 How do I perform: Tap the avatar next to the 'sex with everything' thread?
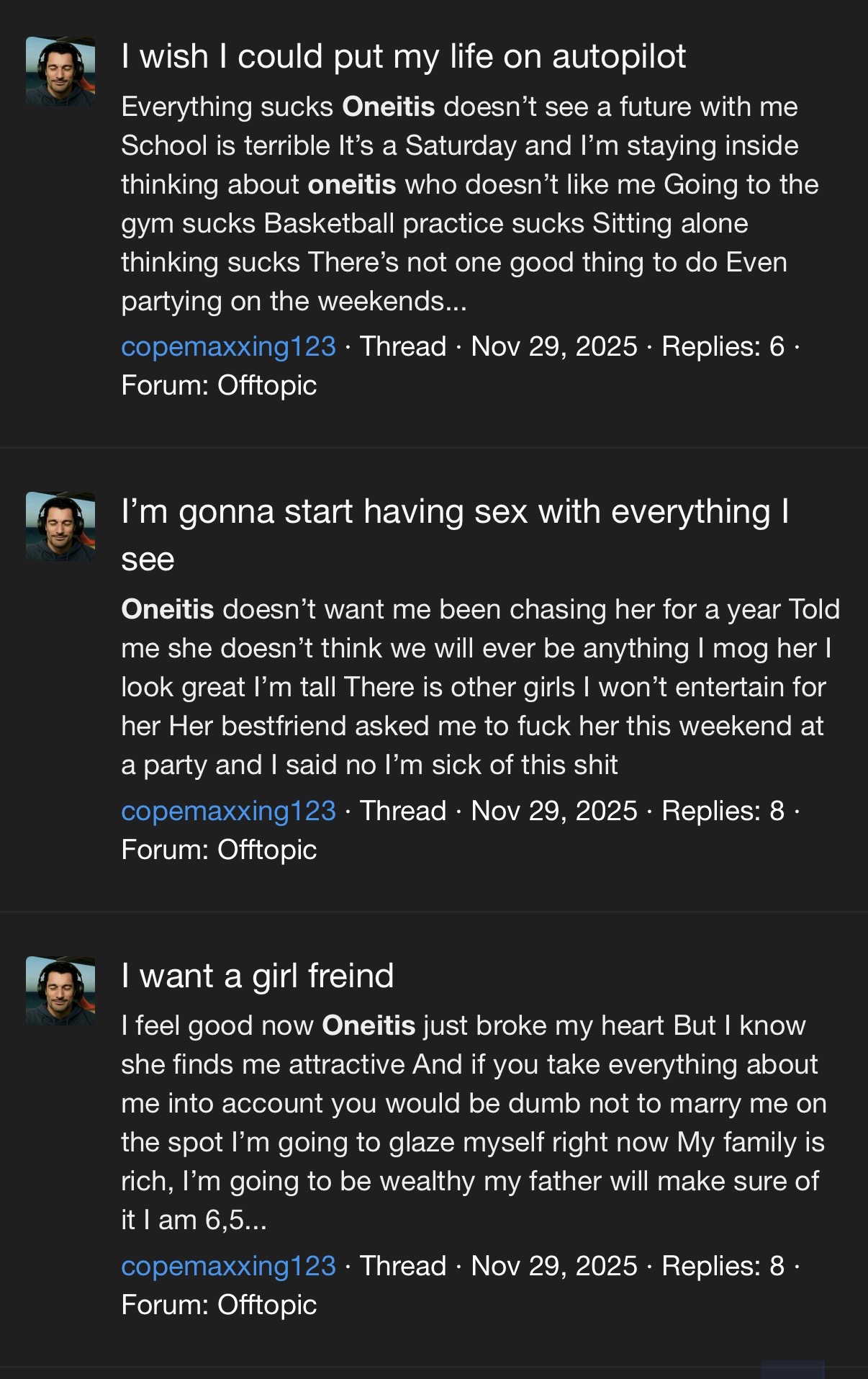(60, 526)
